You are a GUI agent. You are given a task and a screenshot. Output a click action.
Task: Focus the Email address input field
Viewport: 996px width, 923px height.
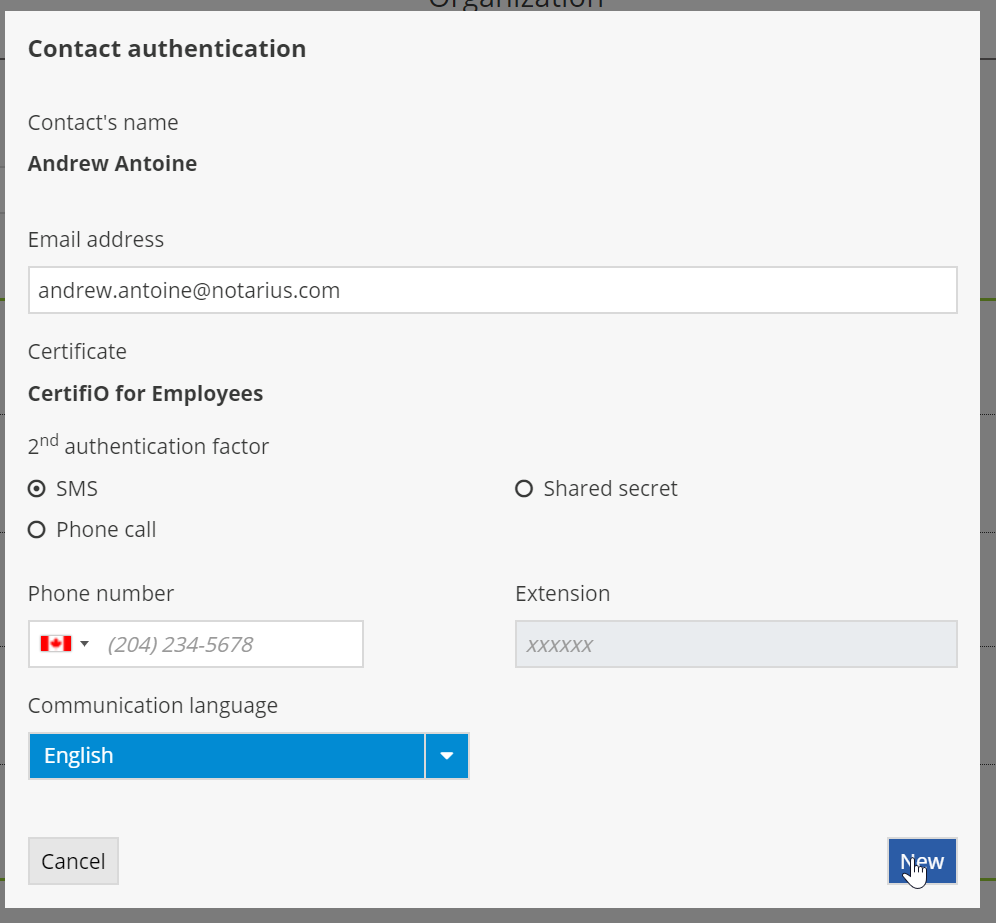(492, 290)
